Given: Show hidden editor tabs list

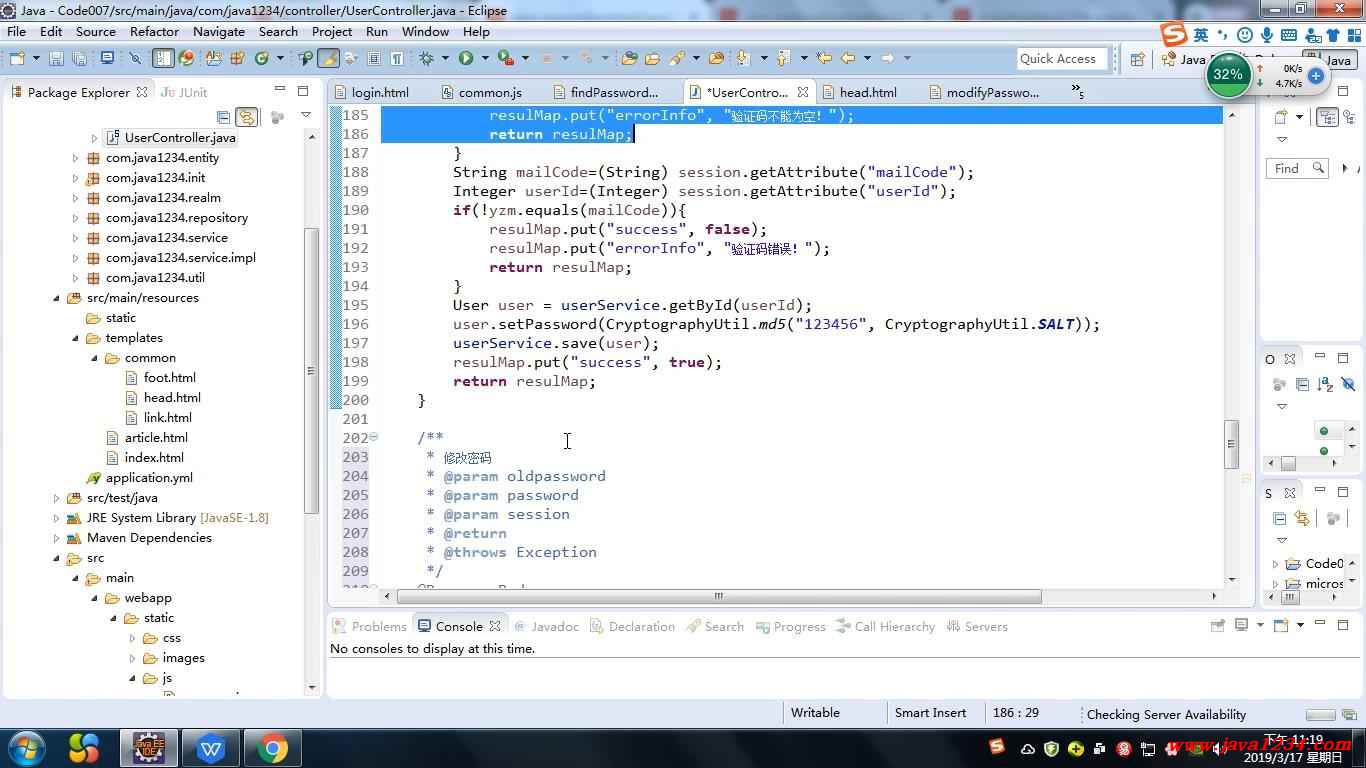Looking at the screenshot, I should [1077, 92].
